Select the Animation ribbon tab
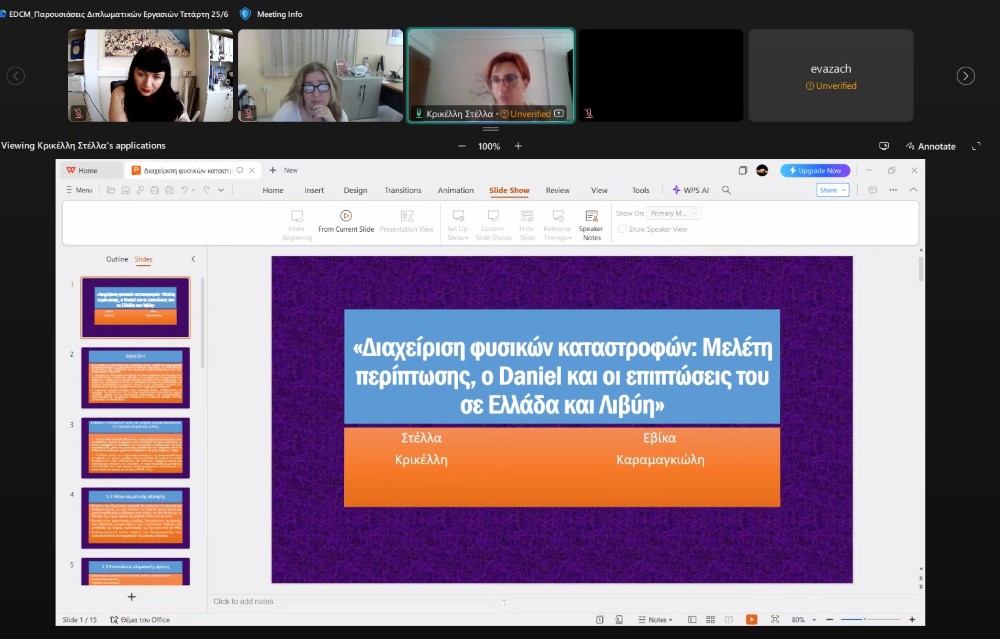The image size is (1000, 639). tap(456, 190)
